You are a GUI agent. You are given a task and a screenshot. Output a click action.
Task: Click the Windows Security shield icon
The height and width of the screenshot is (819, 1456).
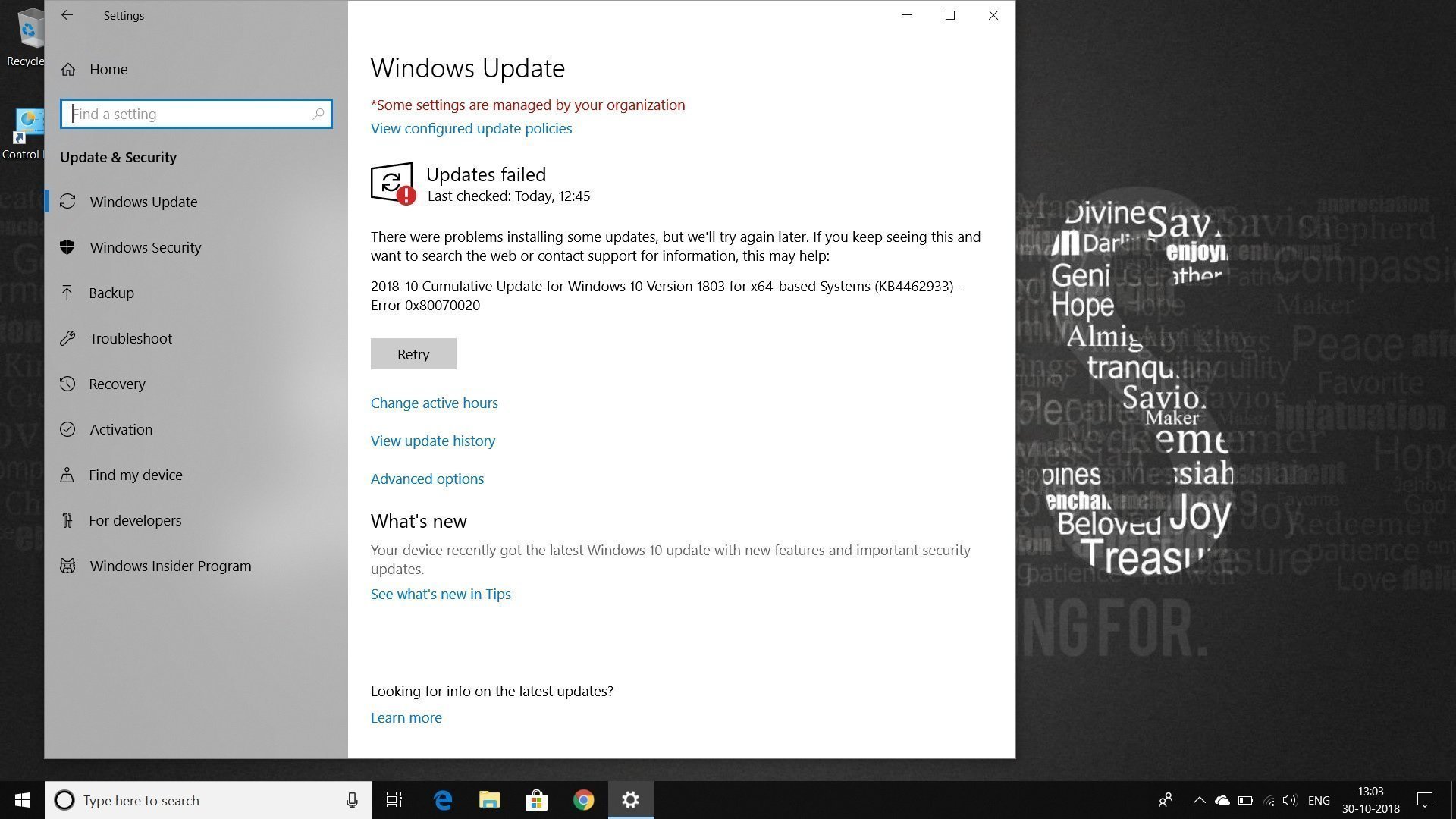pos(67,247)
